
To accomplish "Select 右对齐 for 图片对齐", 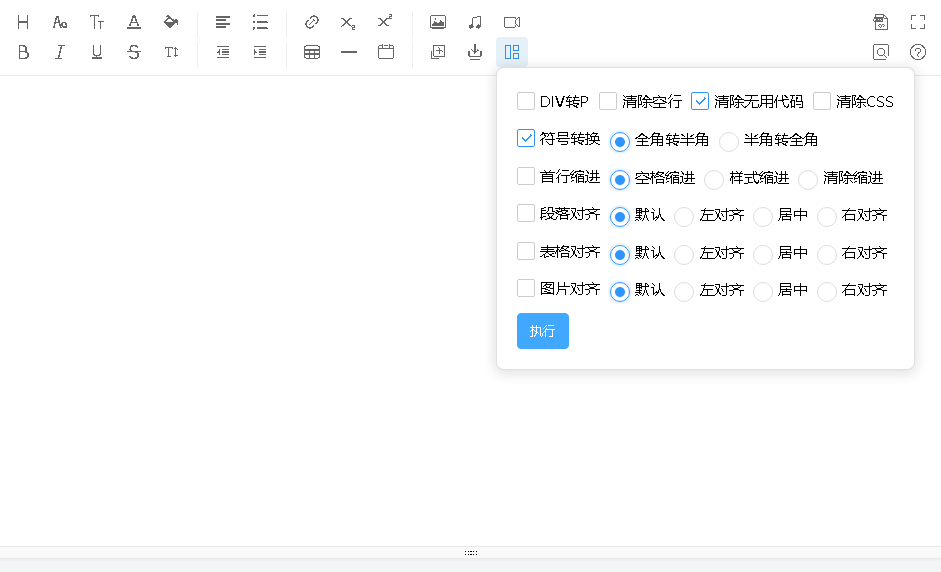I will pyautogui.click(x=826, y=292).
